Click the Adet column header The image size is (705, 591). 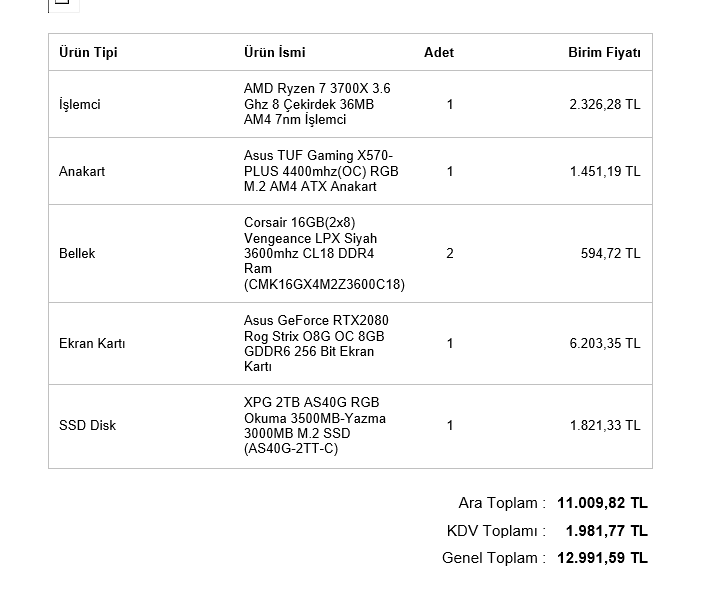coord(439,52)
